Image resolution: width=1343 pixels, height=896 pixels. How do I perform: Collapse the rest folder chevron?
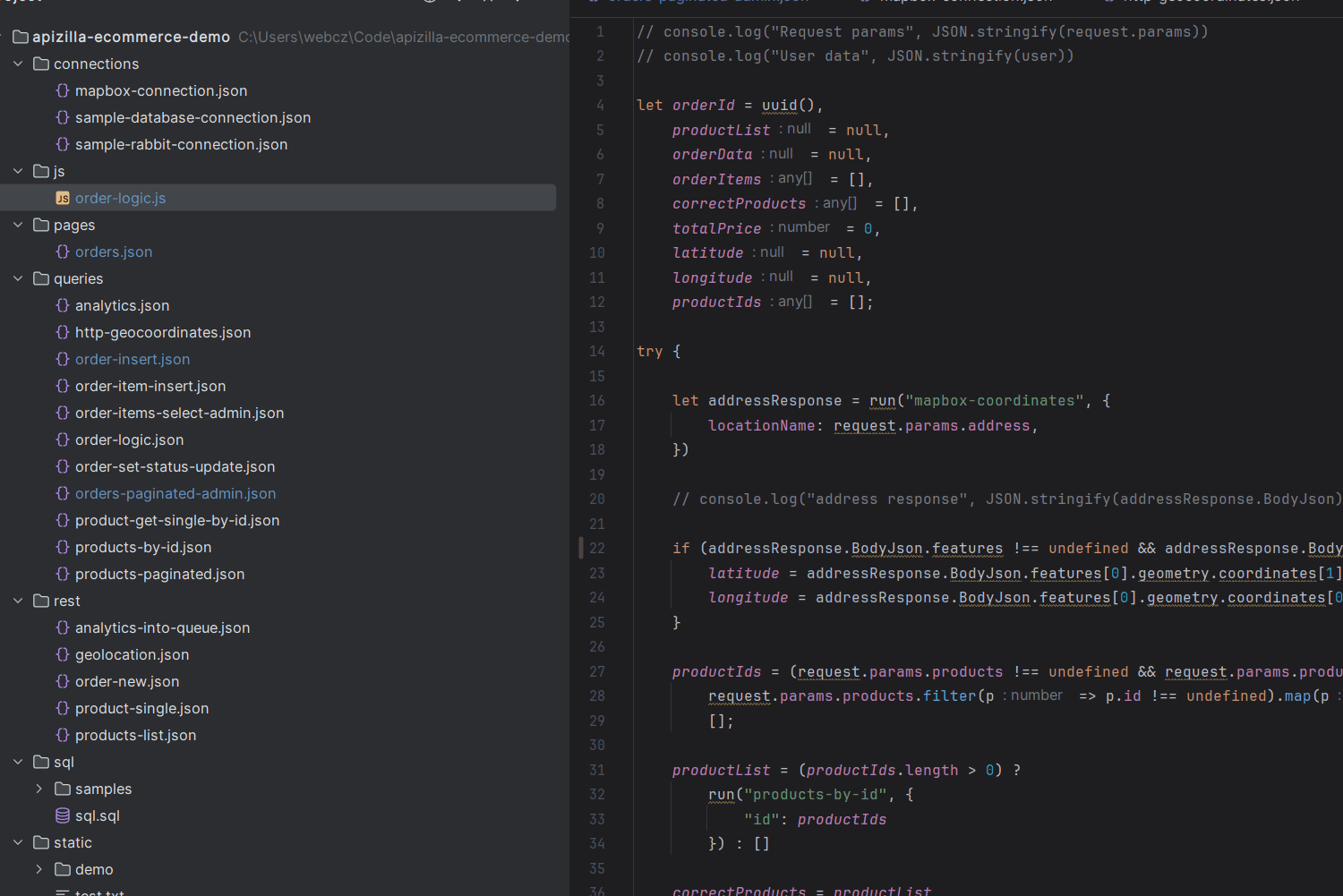(18, 601)
